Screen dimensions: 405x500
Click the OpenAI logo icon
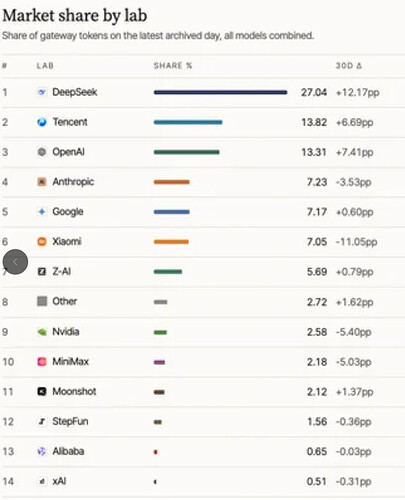pyautogui.click(x=42, y=152)
